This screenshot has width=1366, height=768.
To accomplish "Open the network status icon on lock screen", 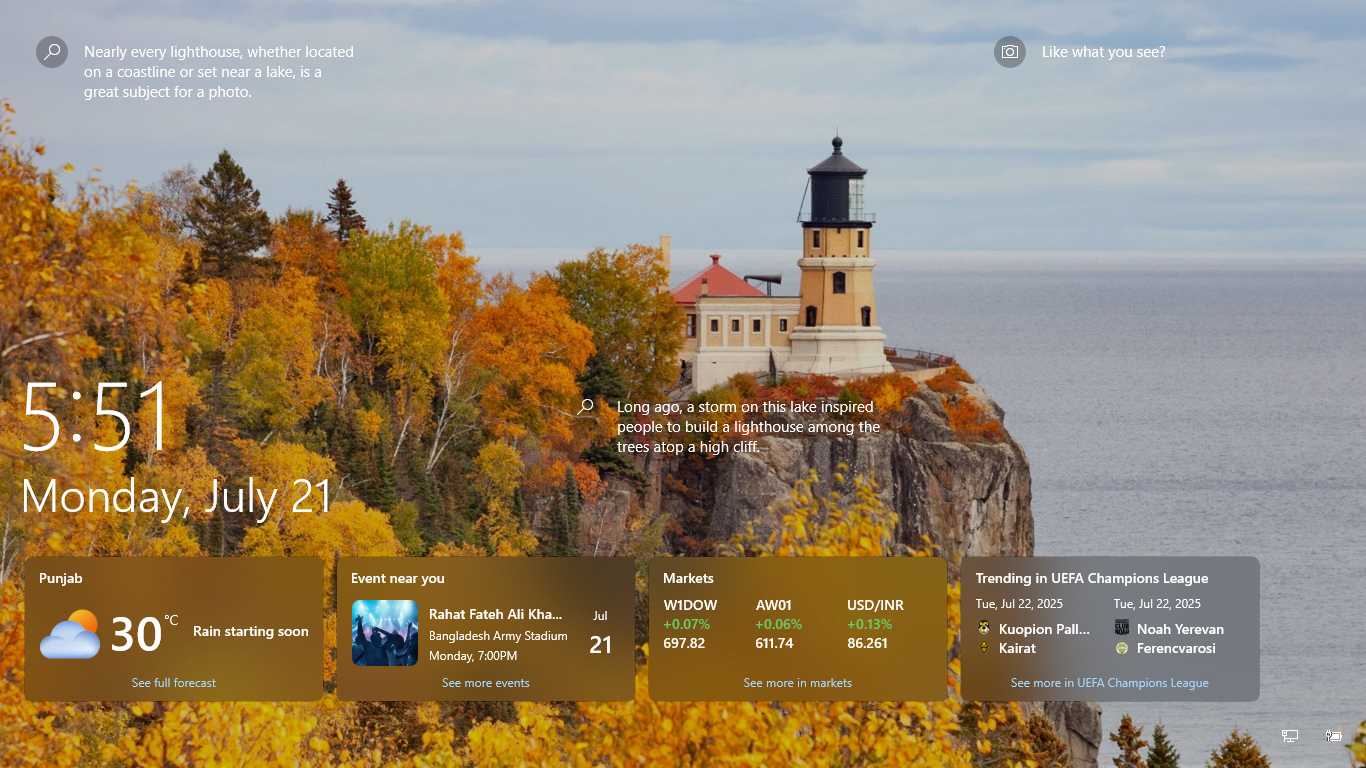I will click(x=1290, y=736).
